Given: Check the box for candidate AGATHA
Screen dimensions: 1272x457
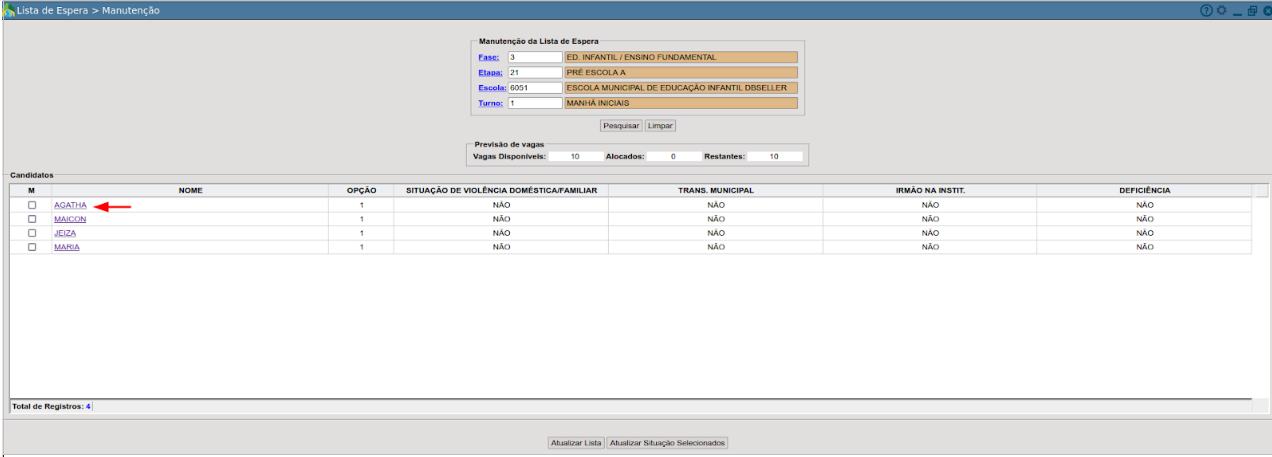Looking at the screenshot, I should tap(32, 205).
